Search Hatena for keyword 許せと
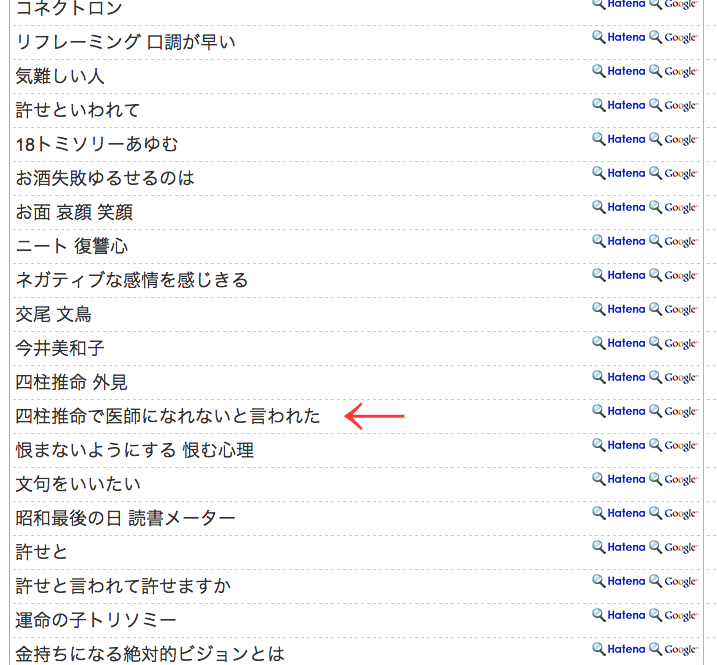This screenshot has height=665, width=717. tap(619, 547)
